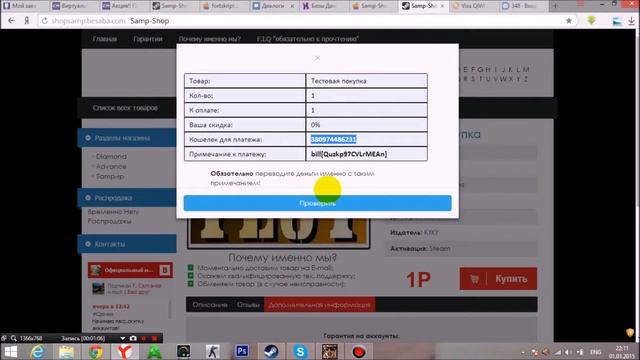This screenshot has width=640, height=360.
Task: Open Skype from taskbar
Action: (300, 351)
